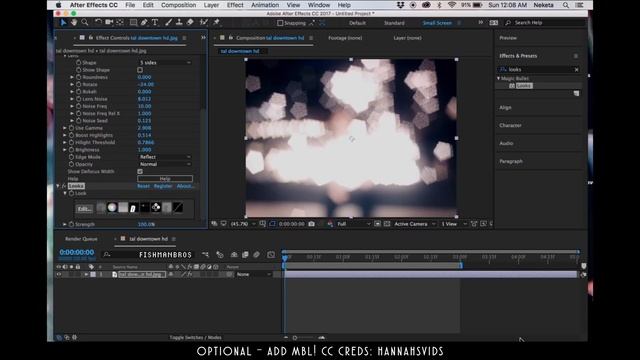
Task: Click the Help button in effect controls
Action: click(x=165, y=179)
